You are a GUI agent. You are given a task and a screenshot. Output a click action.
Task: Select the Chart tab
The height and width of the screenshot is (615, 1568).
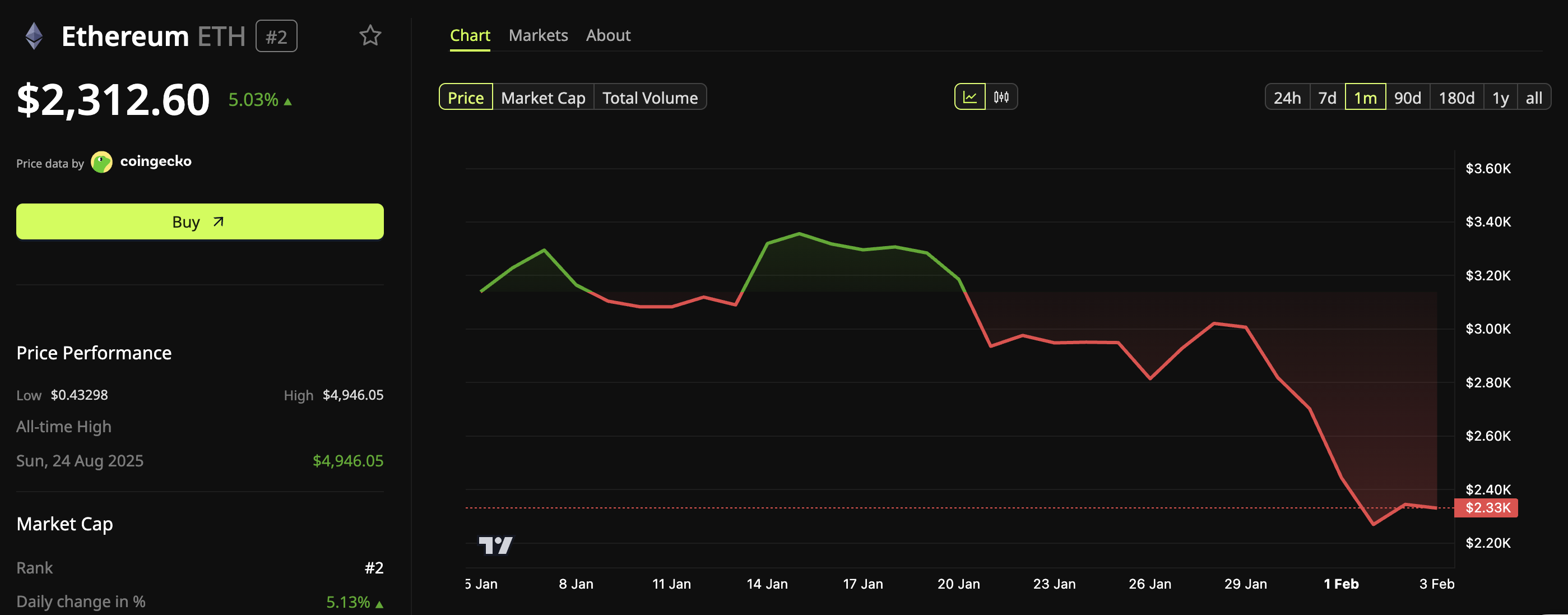(x=470, y=35)
